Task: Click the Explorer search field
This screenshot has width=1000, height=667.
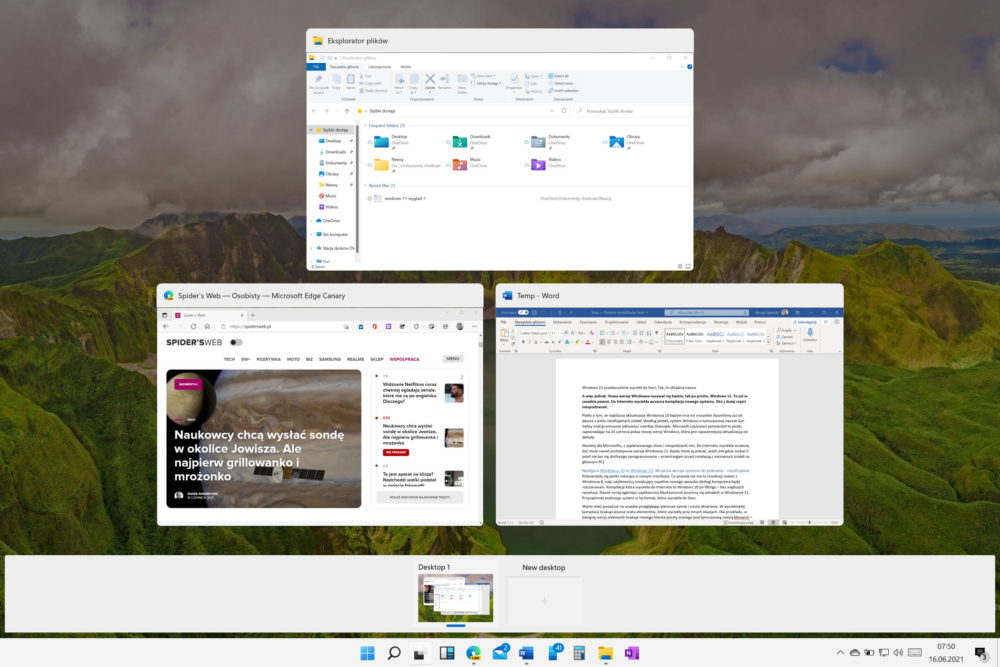Action: click(x=633, y=111)
